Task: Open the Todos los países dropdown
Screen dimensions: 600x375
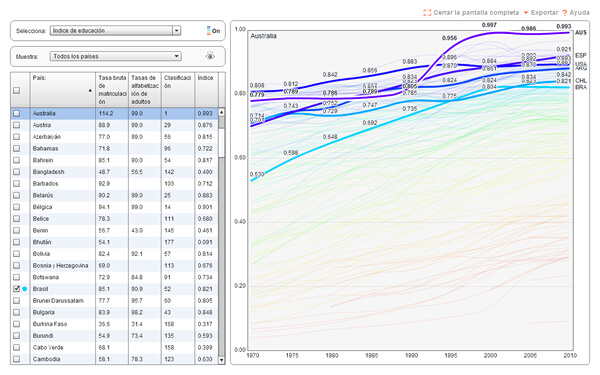Action: tap(115, 56)
